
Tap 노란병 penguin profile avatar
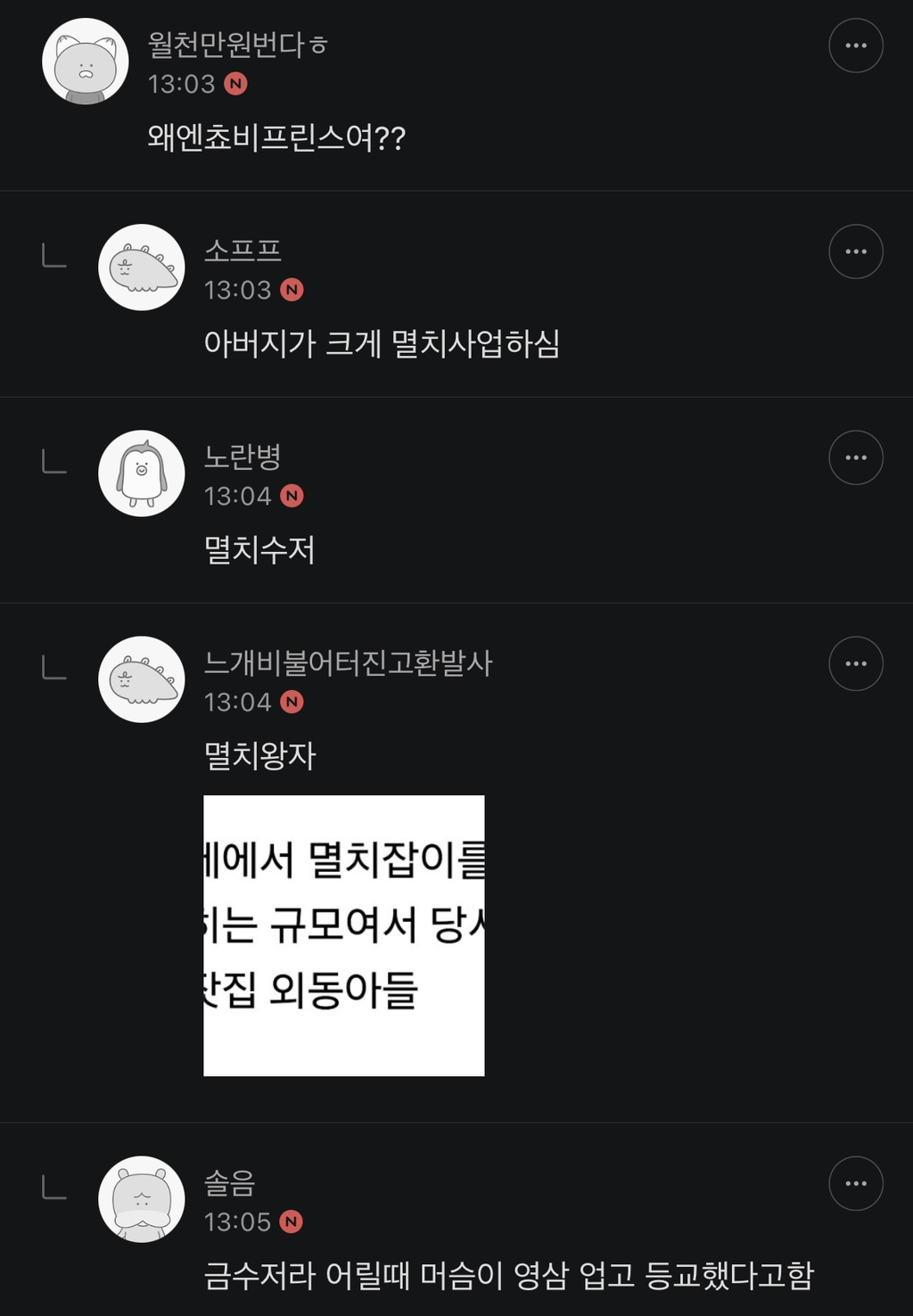[142, 473]
